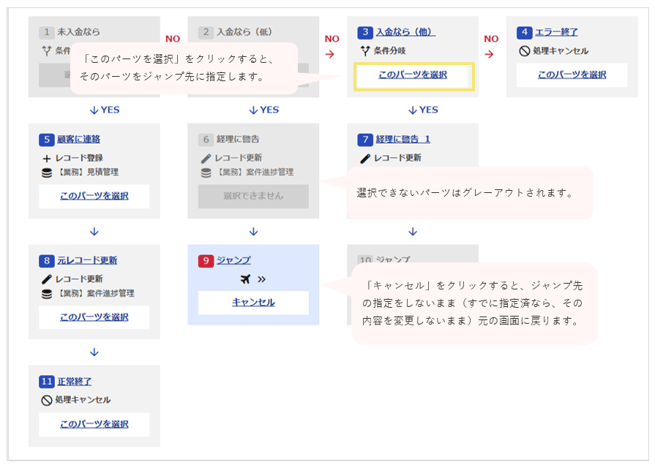
Task: Open the 元レコード更新 title link
Action: point(87,261)
